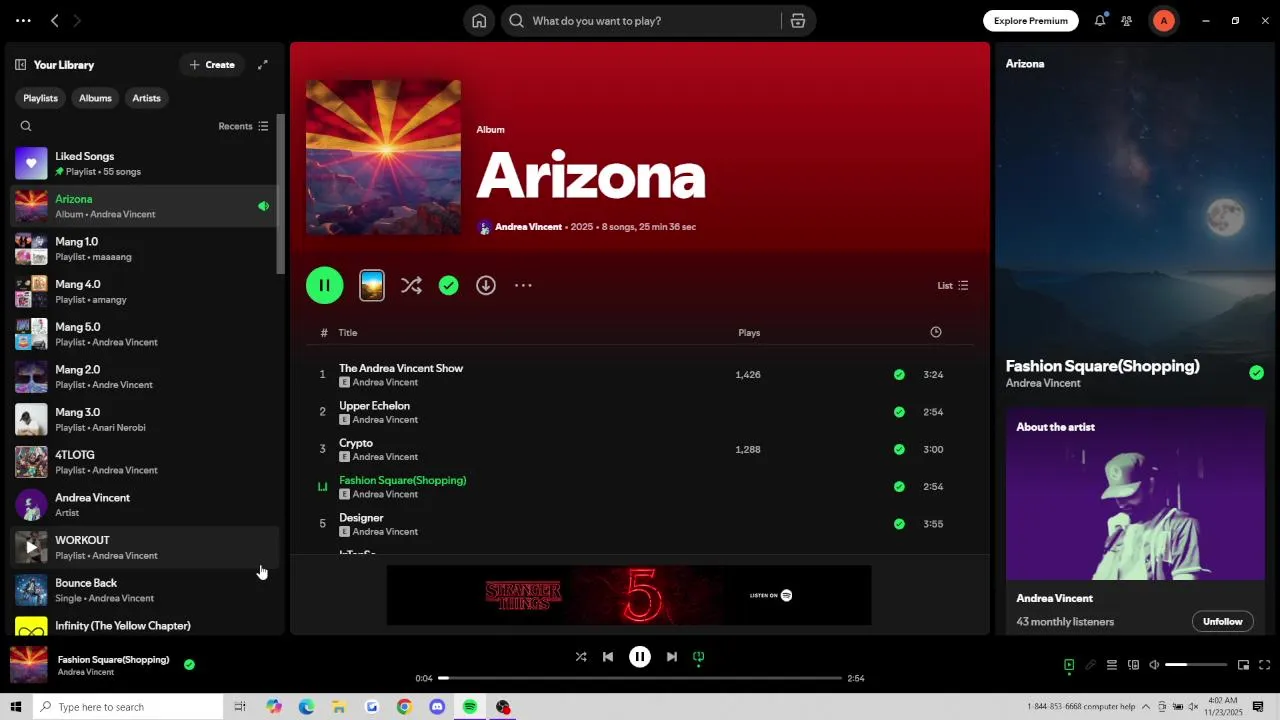Toggle the album saved checkmark
Image resolution: width=1280 pixels, height=720 pixels.
click(x=449, y=286)
